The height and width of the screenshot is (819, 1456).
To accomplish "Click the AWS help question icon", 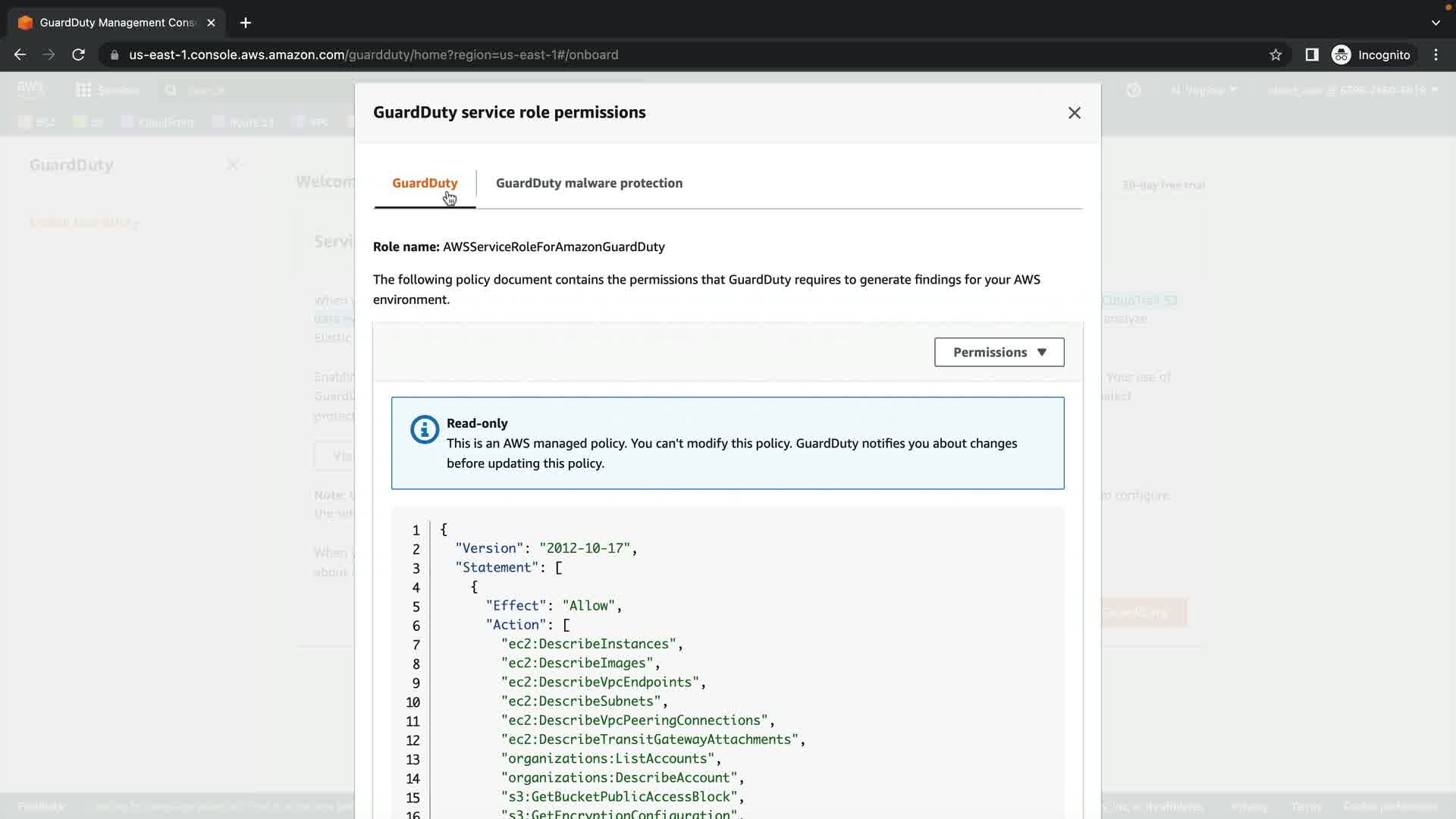I will [1134, 90].
